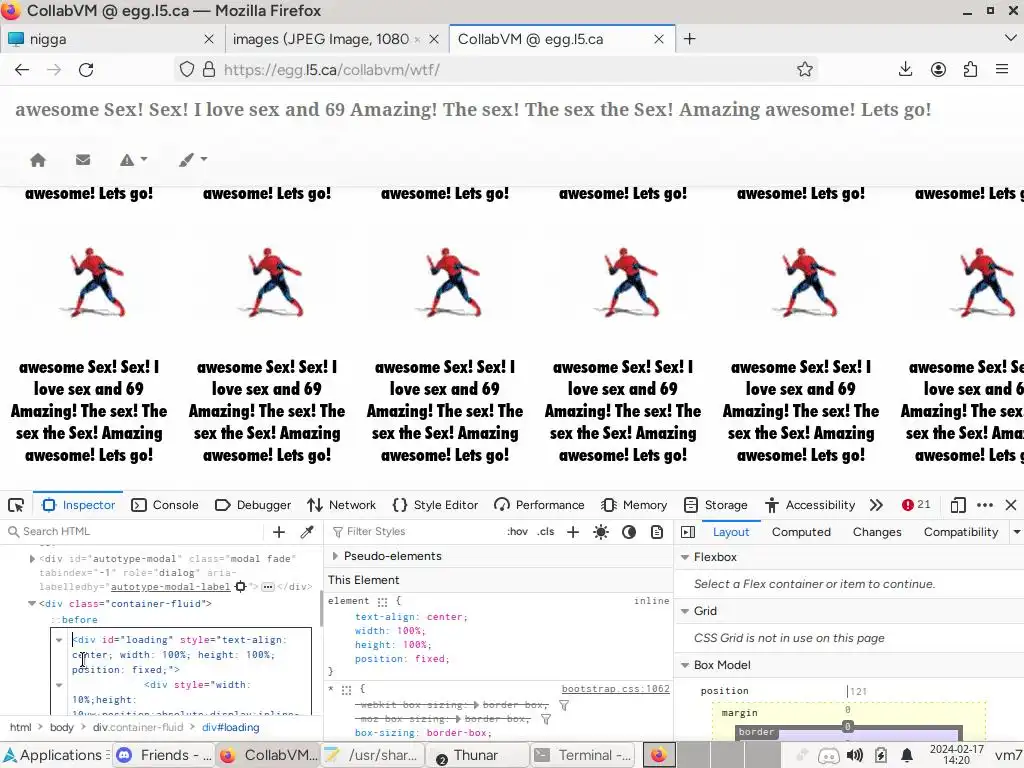Open a new browser tab with plus

point(690,39)
